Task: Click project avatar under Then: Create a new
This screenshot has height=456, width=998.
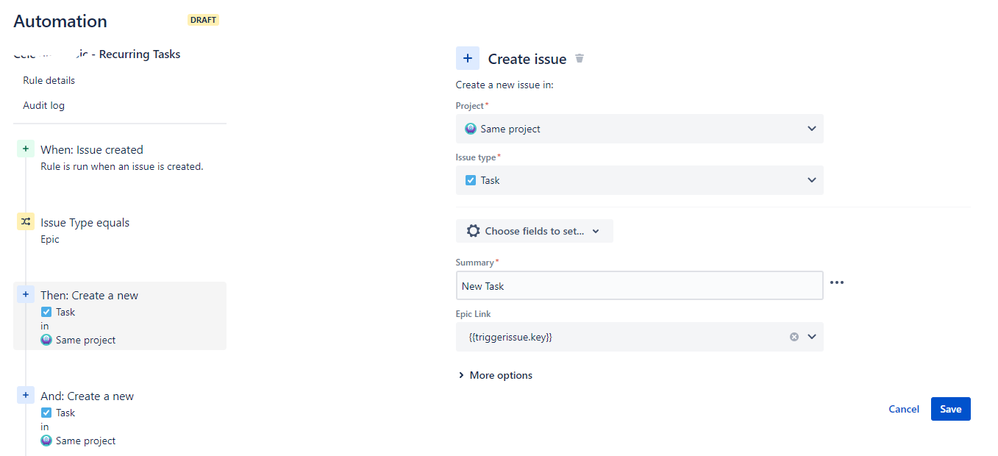Action: (x=46, y=340)
